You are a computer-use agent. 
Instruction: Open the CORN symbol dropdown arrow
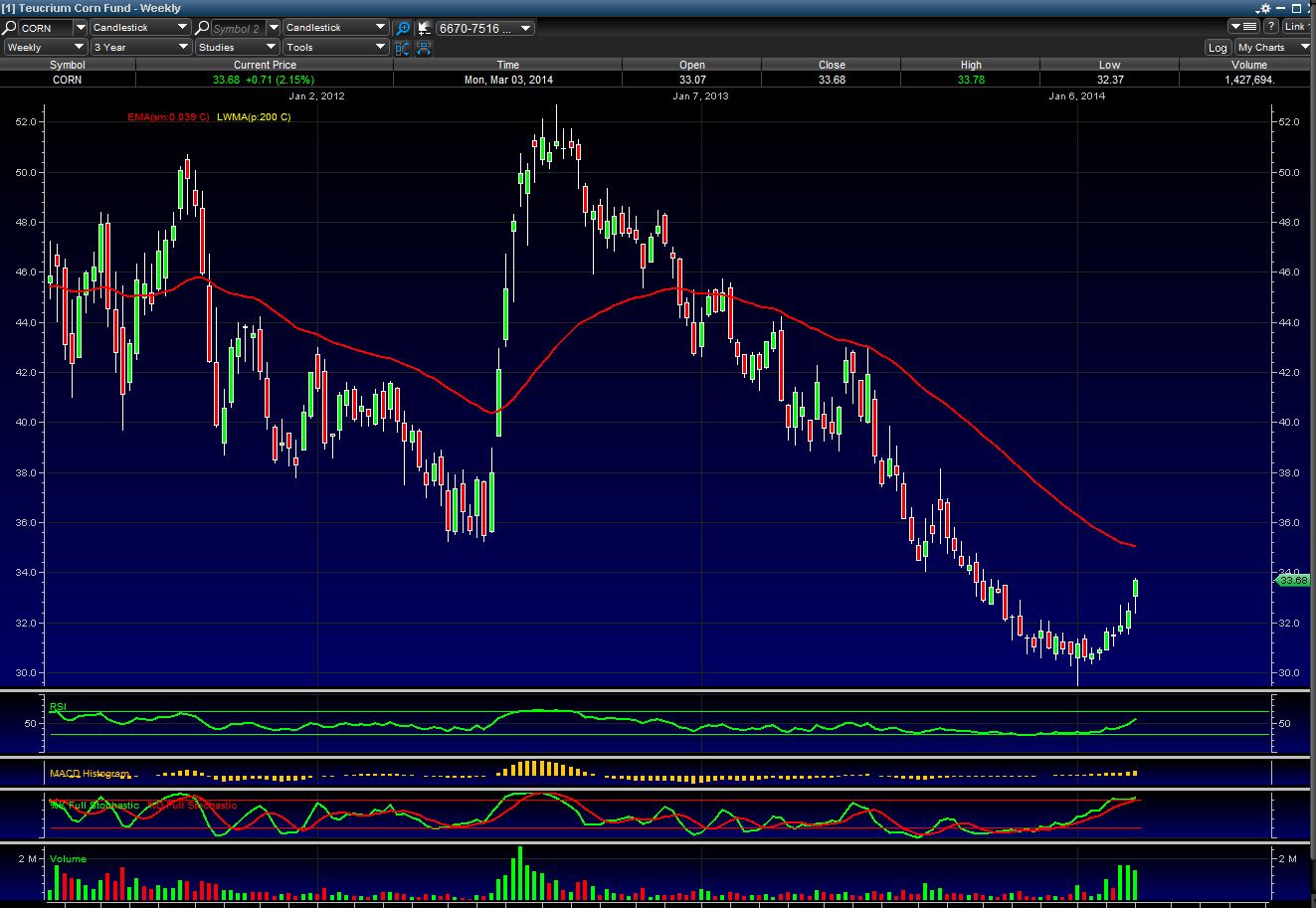pyautogui.click(x=81, y=28)
